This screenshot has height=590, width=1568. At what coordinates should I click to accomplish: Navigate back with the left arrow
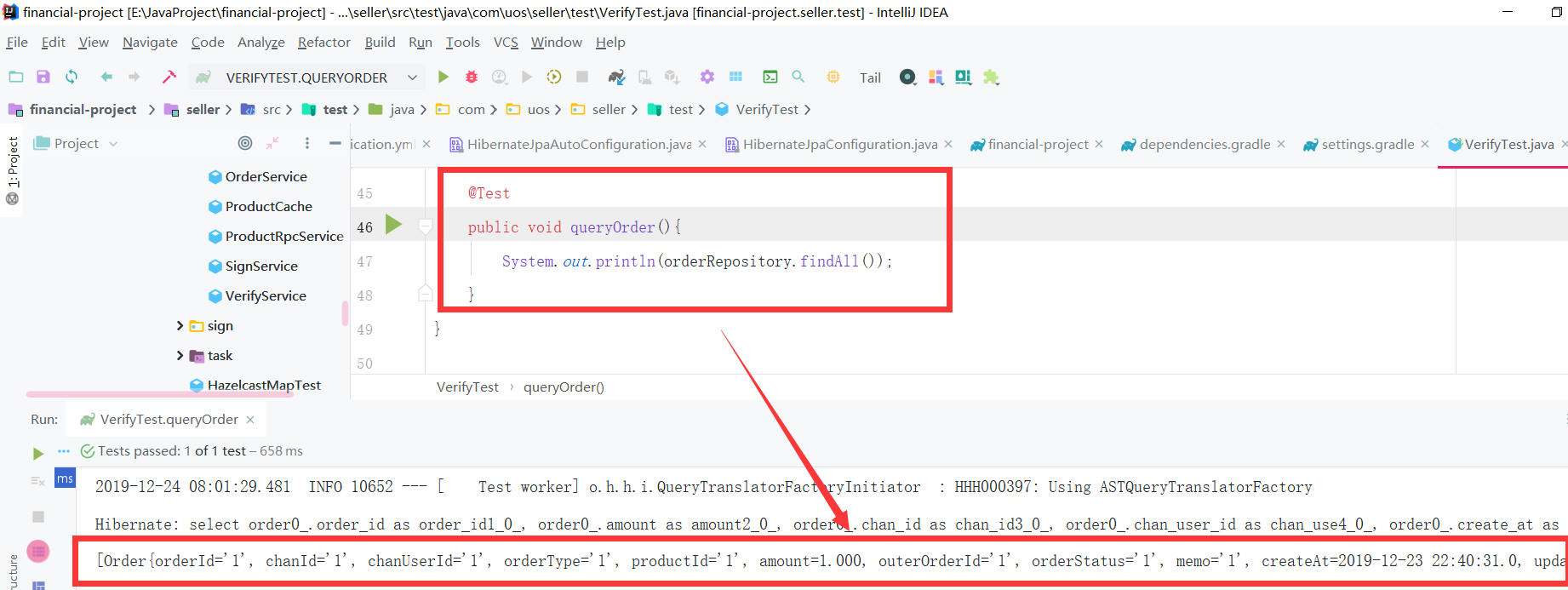tap(106, 77)
